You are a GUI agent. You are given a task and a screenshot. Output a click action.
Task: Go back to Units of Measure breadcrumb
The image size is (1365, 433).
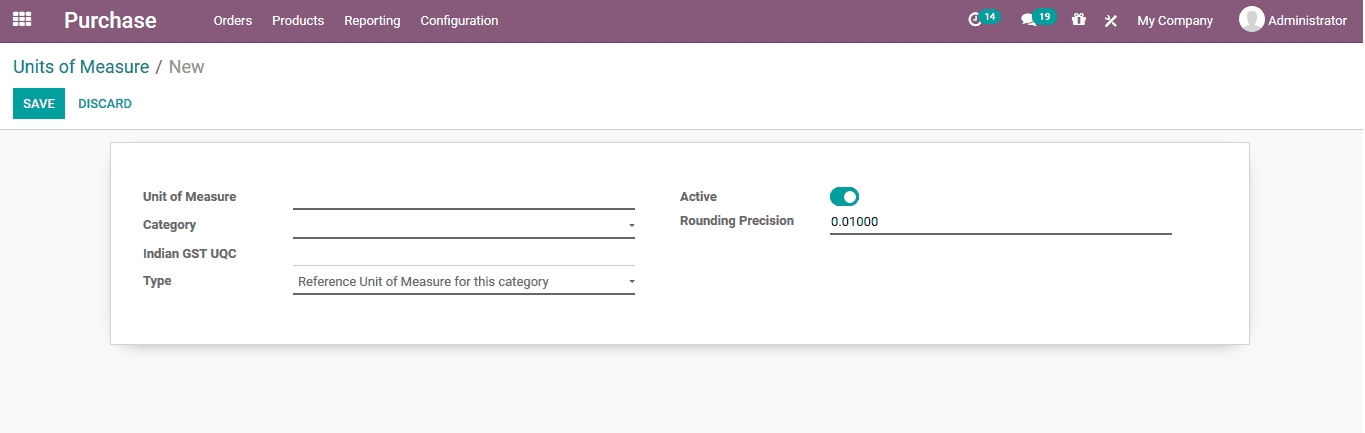(x=81, y=67)
